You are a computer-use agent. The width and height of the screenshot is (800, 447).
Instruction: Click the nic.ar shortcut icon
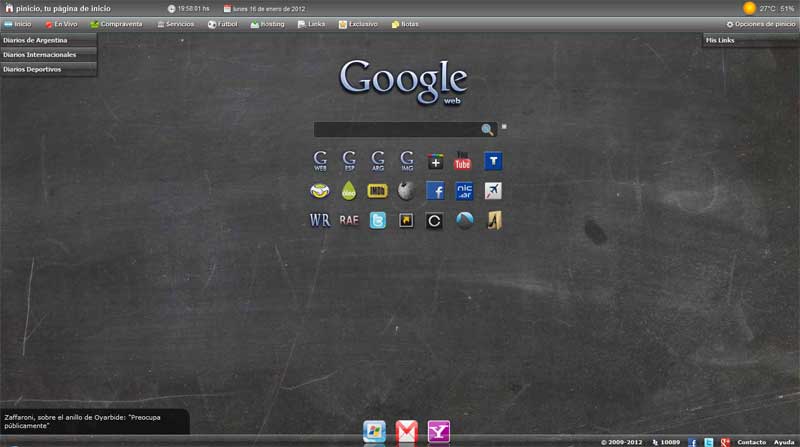point(464,191)
